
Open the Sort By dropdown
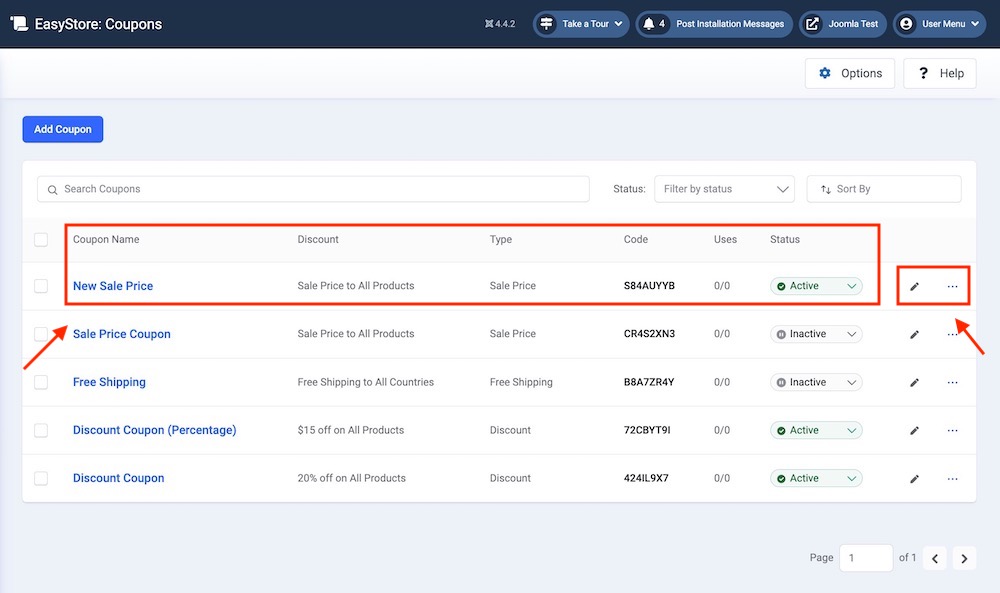pyautogui.click(x=883, y=189)
